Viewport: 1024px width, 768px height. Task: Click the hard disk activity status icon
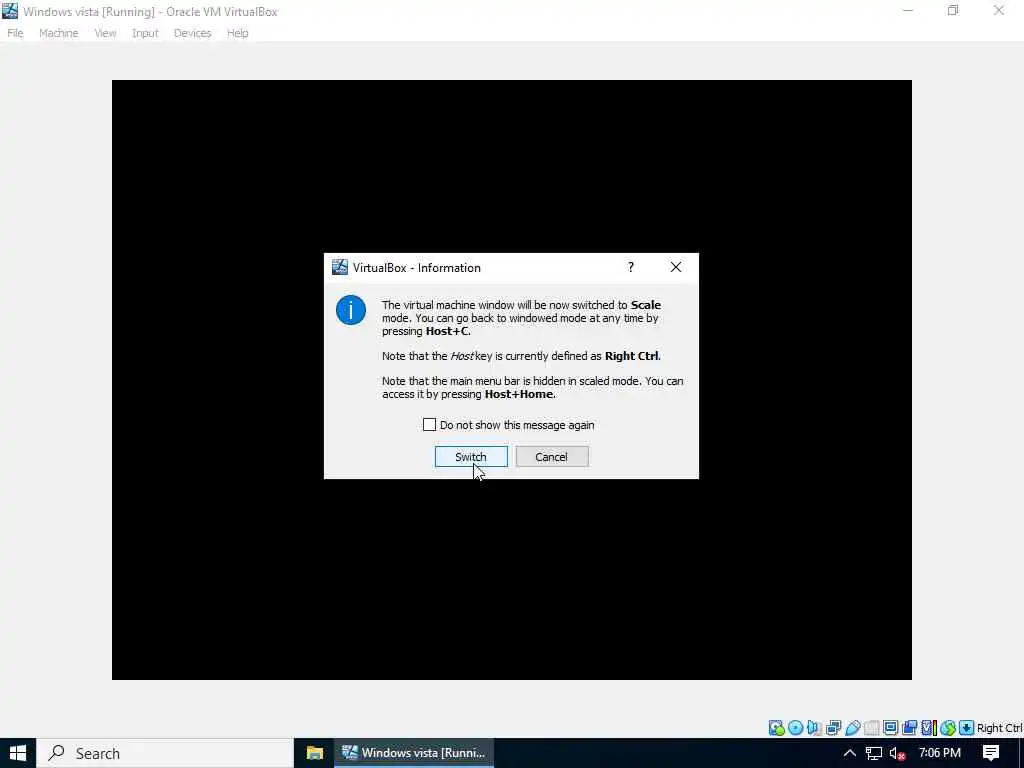(776, 728)
